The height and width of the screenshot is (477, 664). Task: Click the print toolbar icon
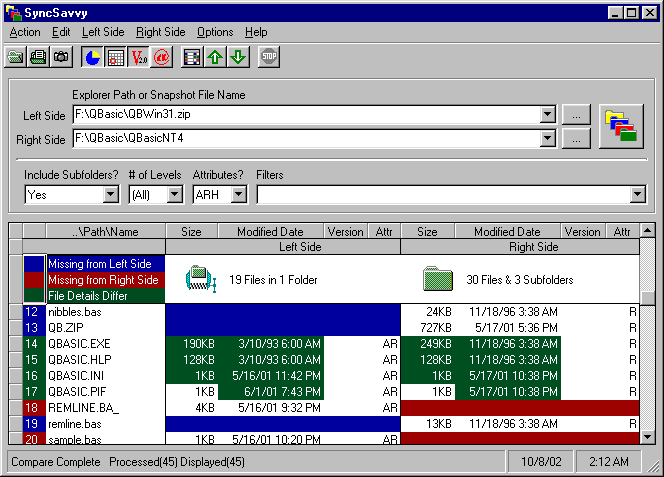click(38, 57)
